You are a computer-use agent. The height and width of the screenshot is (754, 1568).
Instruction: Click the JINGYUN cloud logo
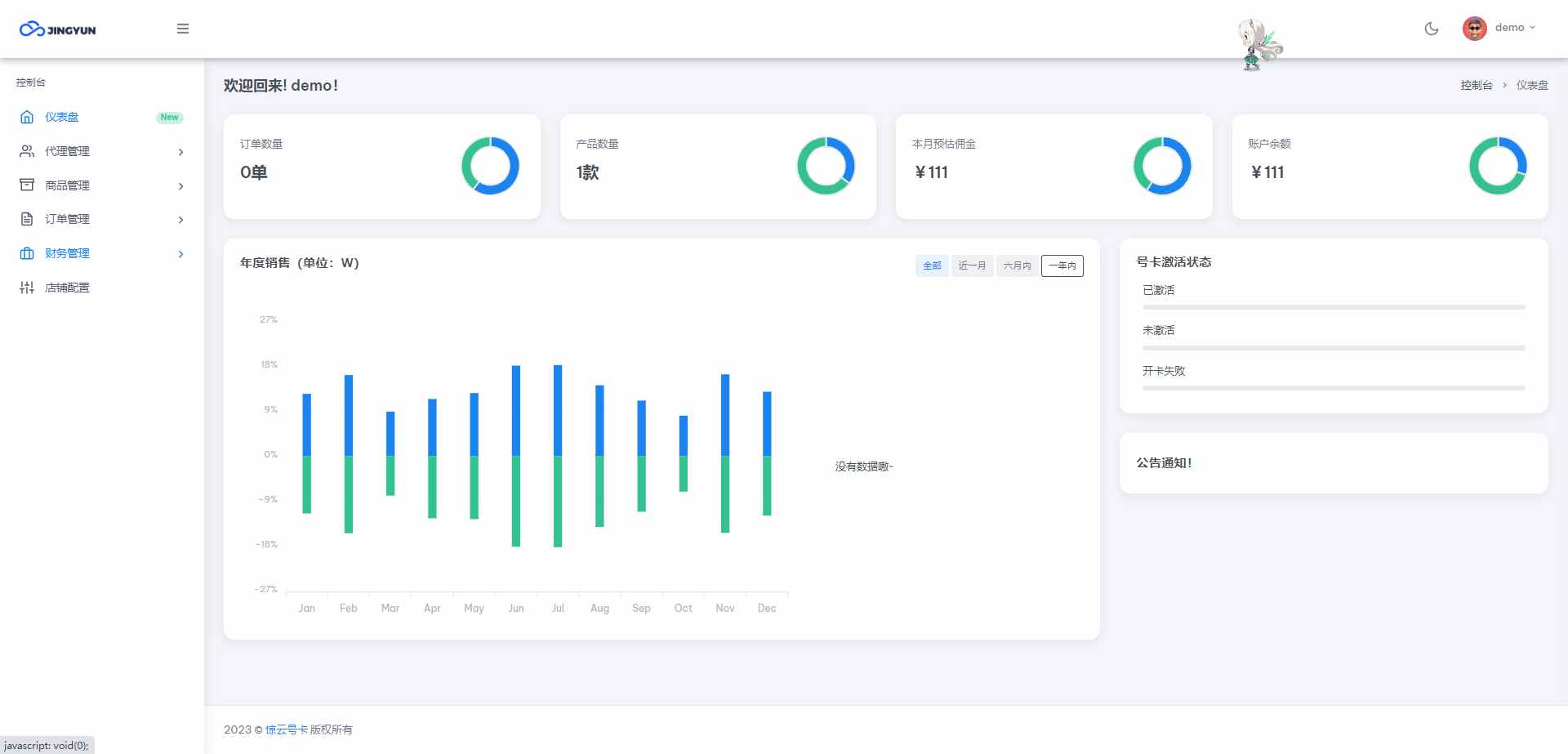57,29
